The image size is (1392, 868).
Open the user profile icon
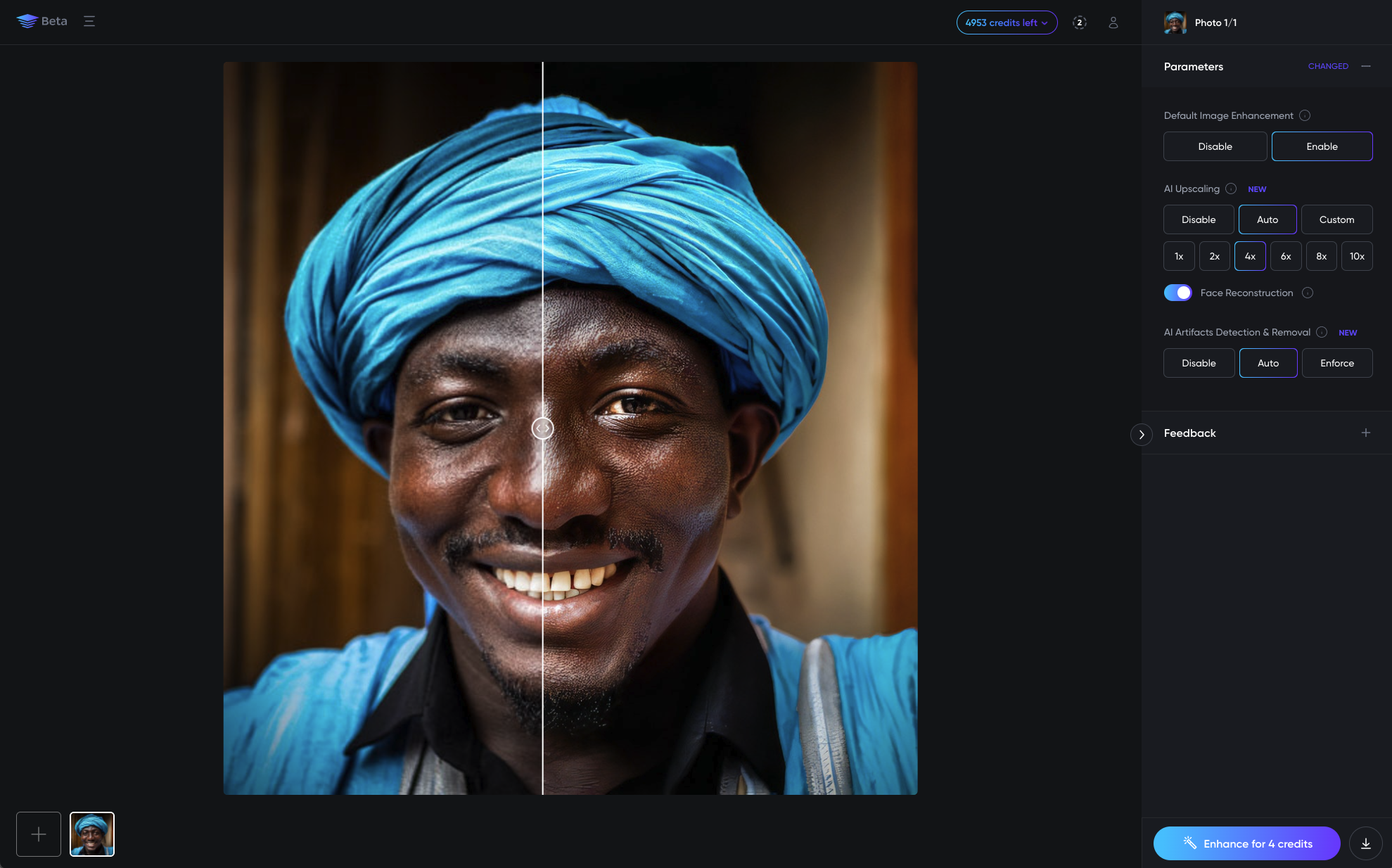(x=1113, y=23)
